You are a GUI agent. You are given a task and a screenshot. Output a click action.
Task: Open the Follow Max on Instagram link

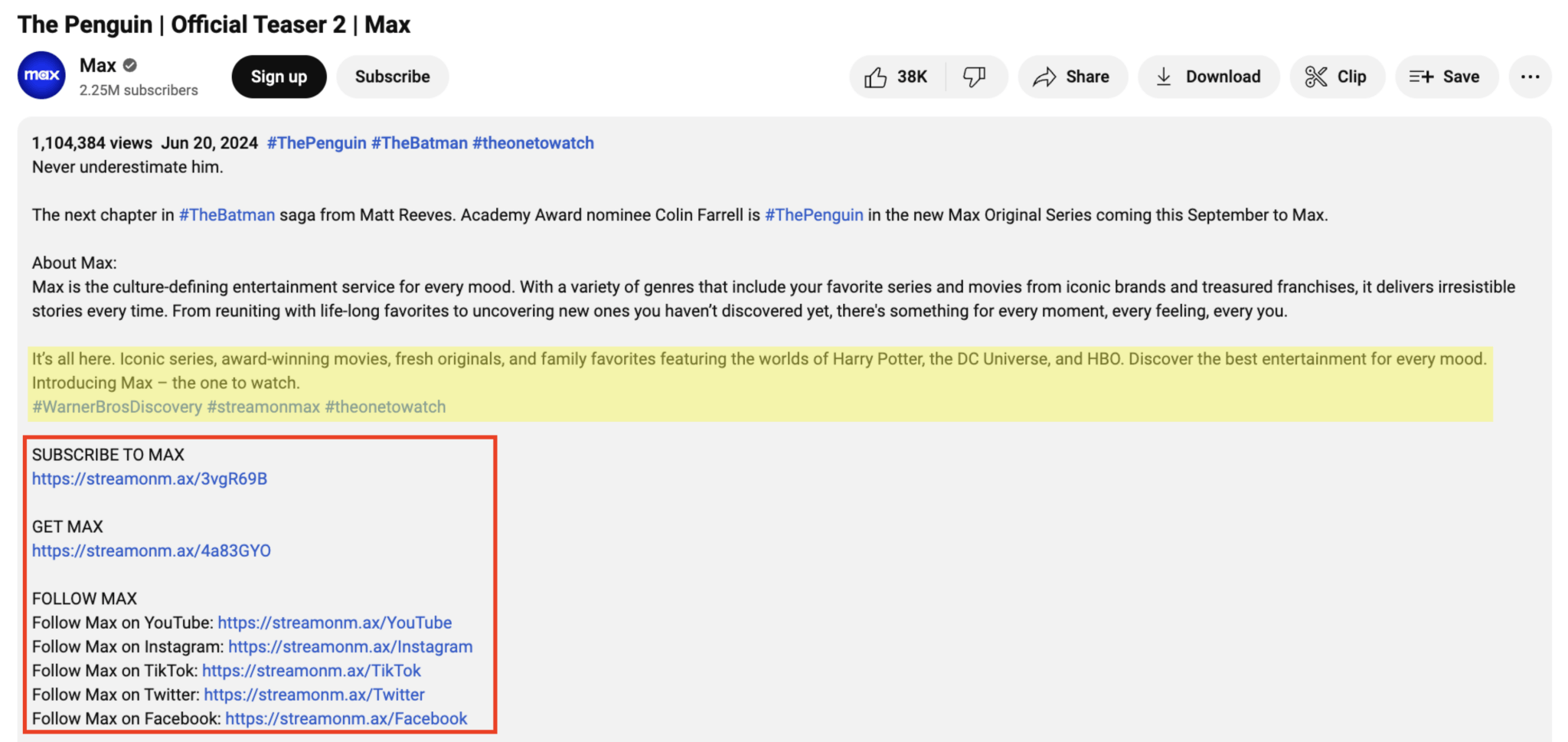click(x=350, y=646)
